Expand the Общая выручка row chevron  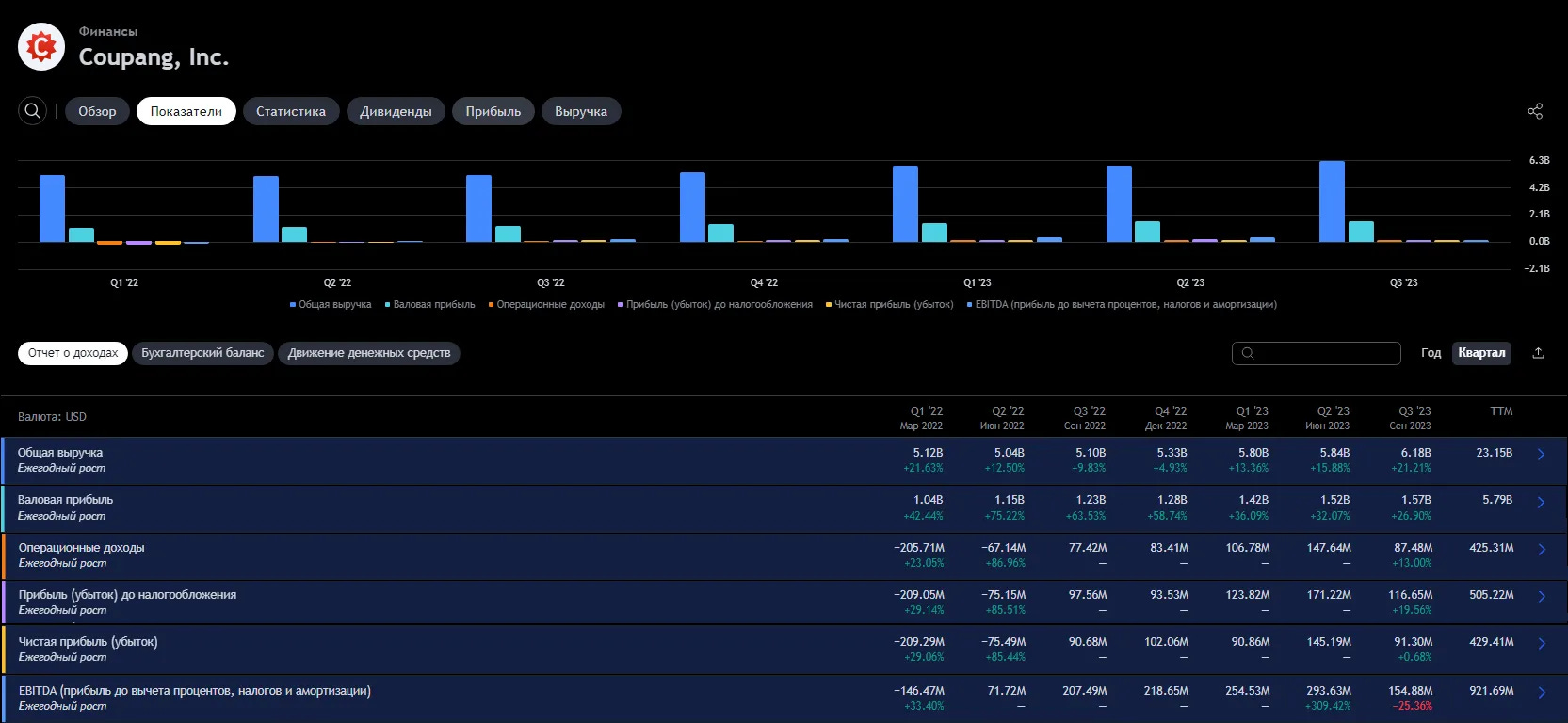(1542, 454)
